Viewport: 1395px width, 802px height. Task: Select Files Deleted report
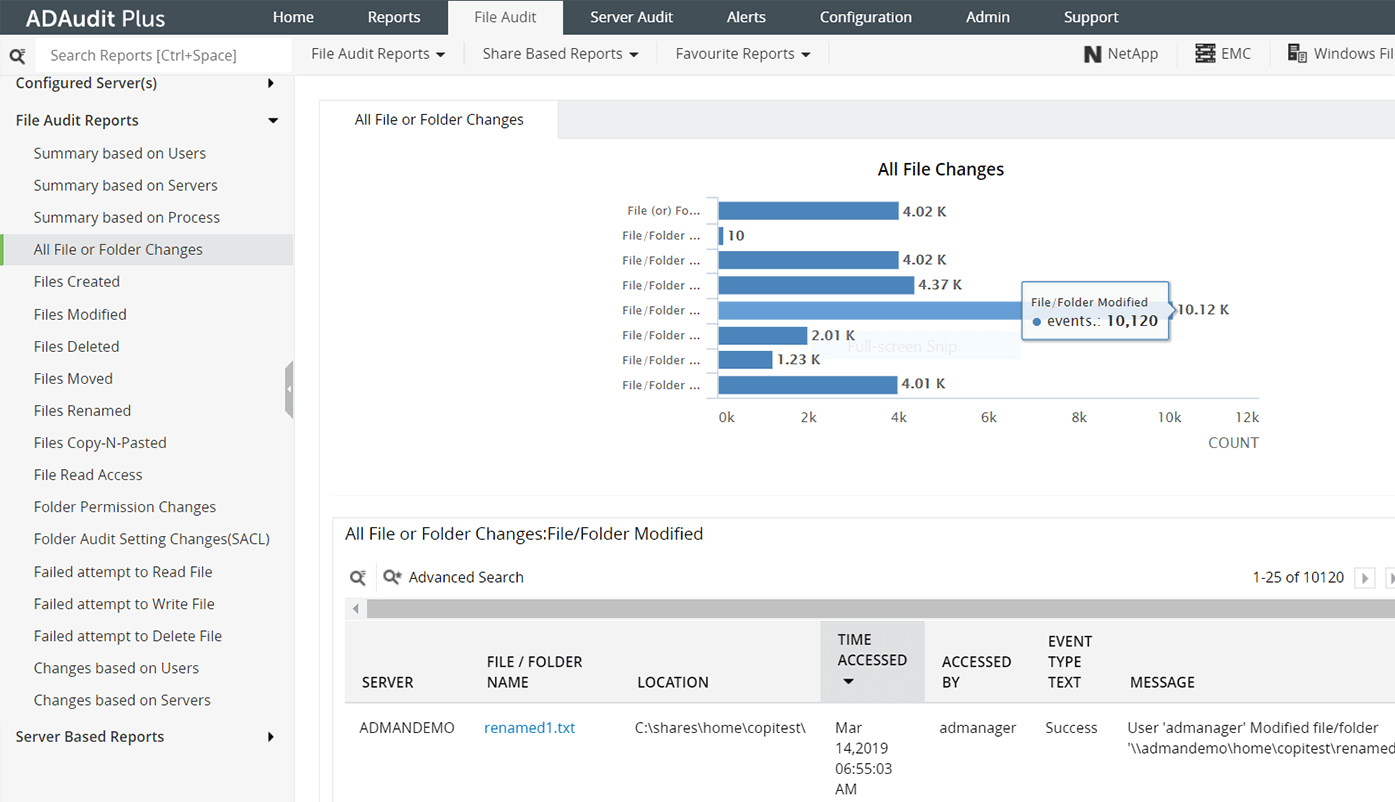pyautogui.click(x=76, y=346)
